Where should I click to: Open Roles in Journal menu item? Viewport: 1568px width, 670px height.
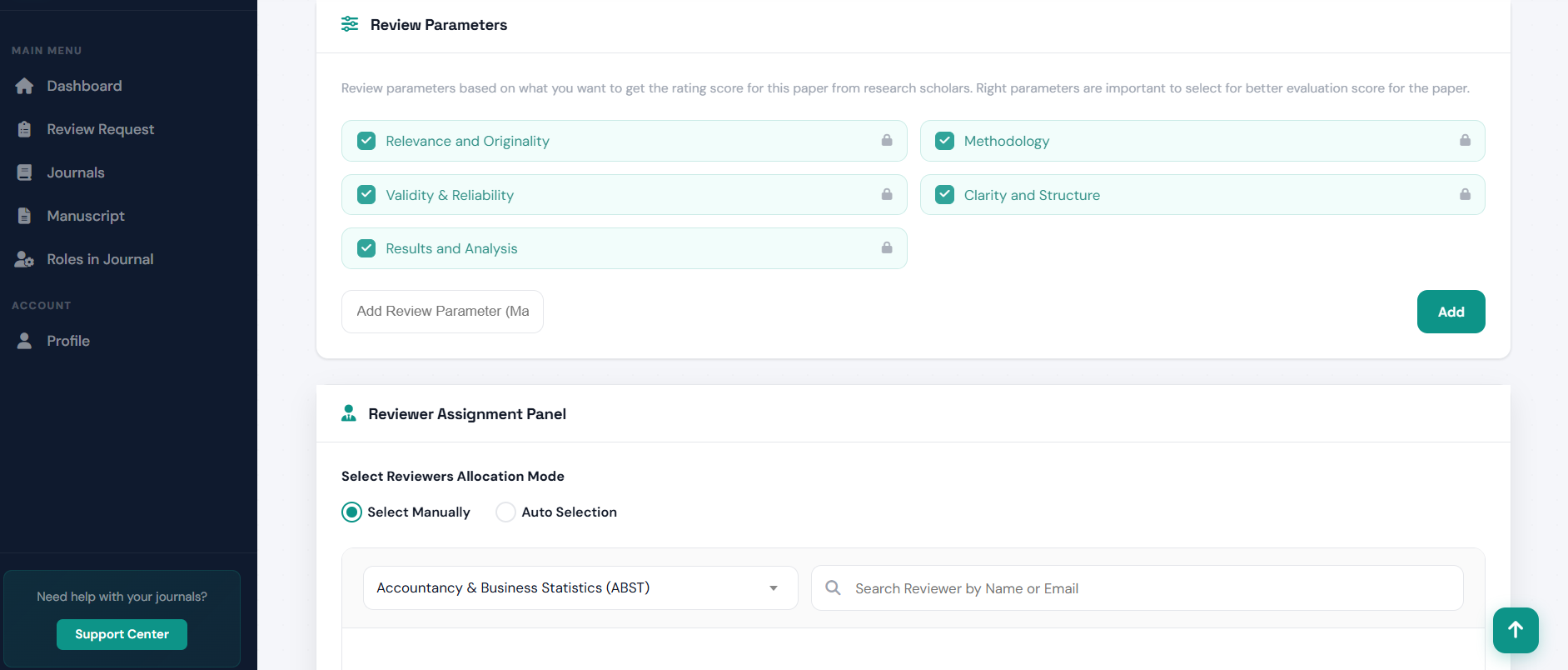point(100,259)
